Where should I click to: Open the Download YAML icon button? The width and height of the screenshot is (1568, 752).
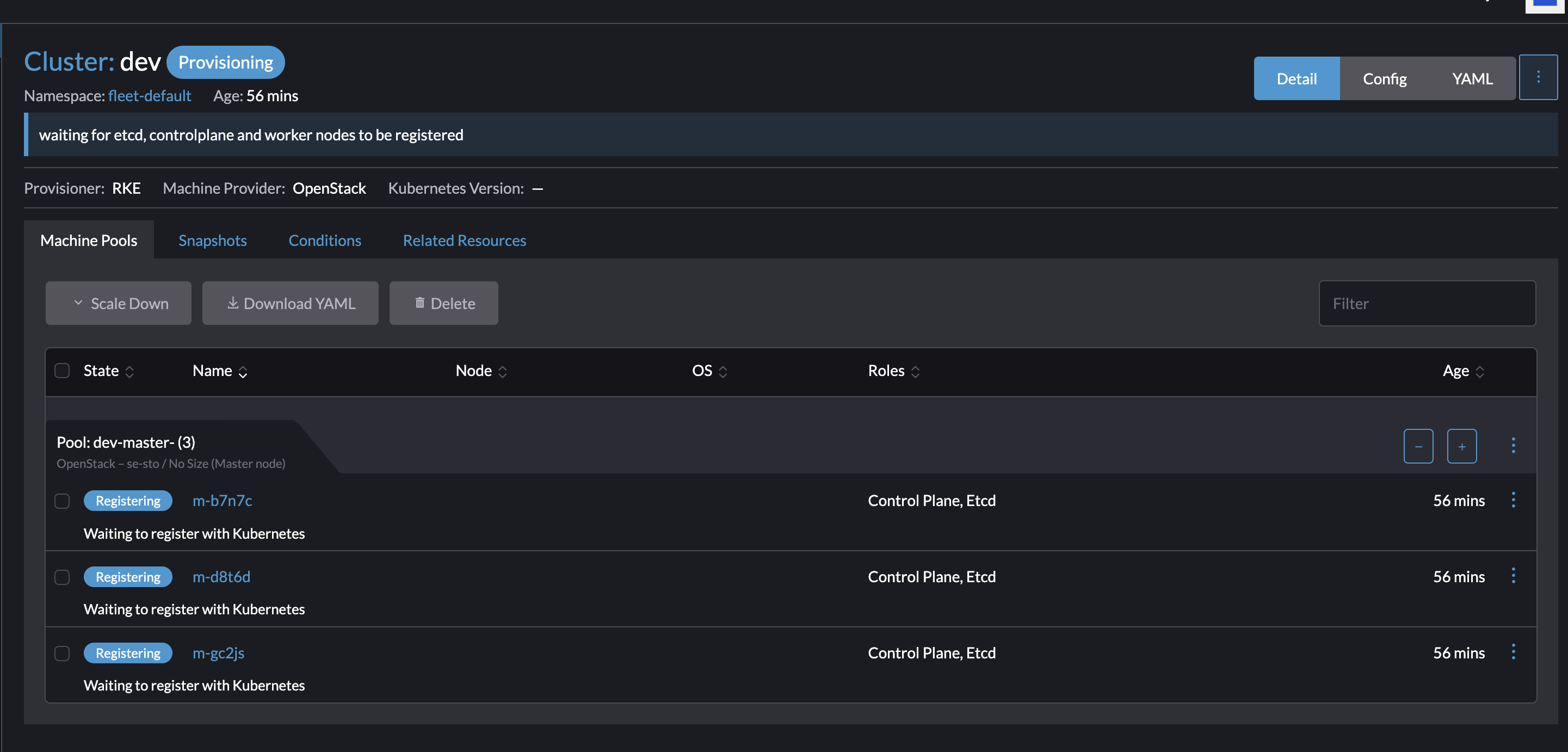pyautogui.click(x=232, y=303)
